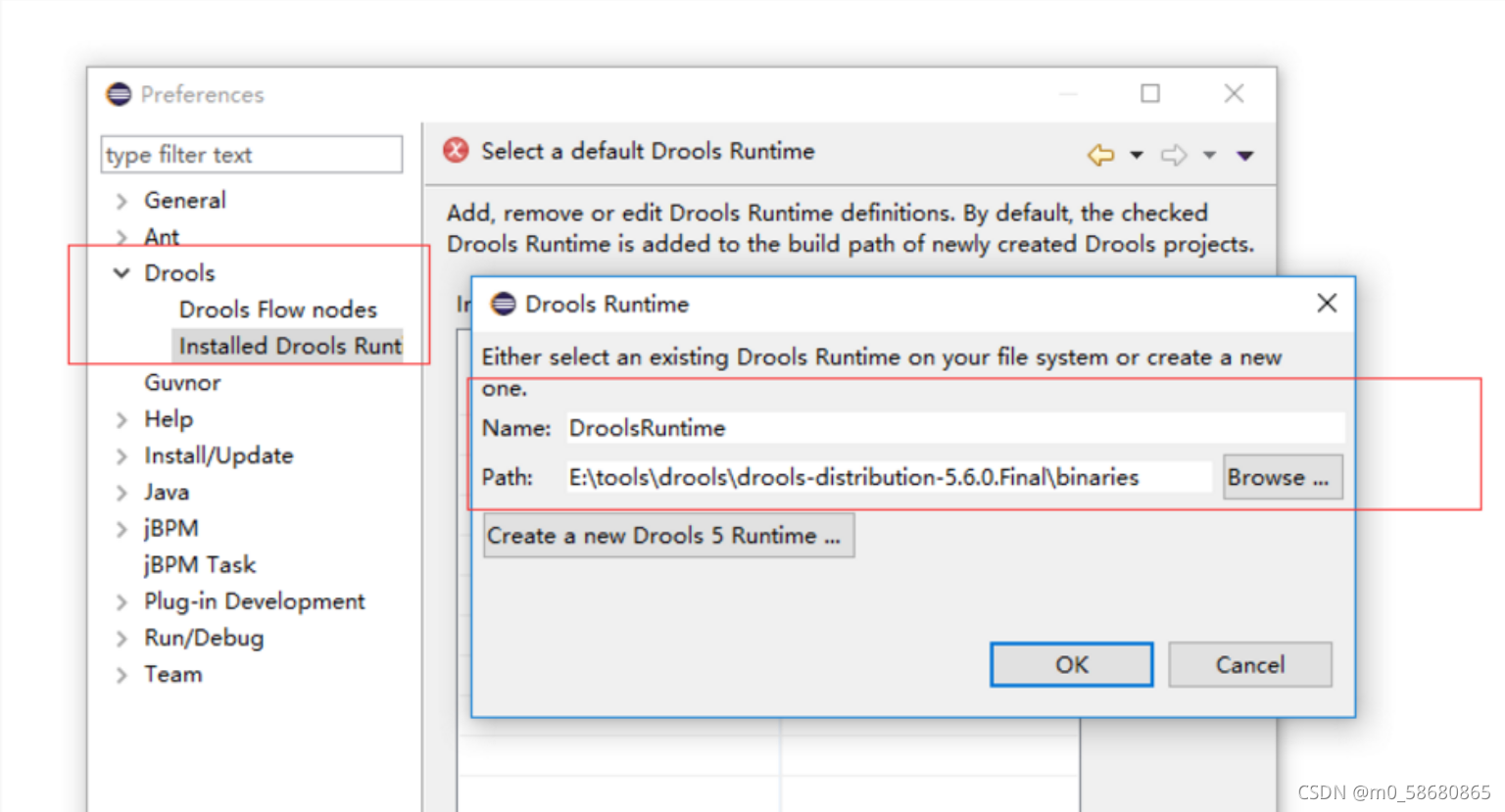
Task: Select Java preferences category
Action: (167, 492)
